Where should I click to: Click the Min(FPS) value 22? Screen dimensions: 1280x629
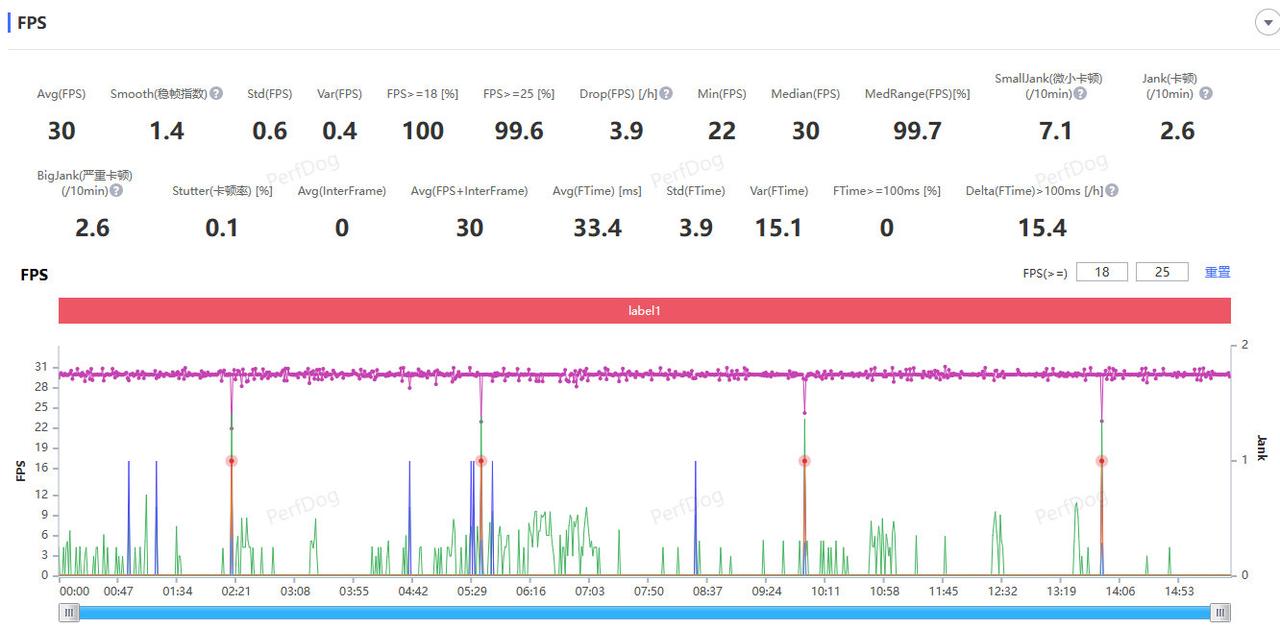click(x=722, y=131)
